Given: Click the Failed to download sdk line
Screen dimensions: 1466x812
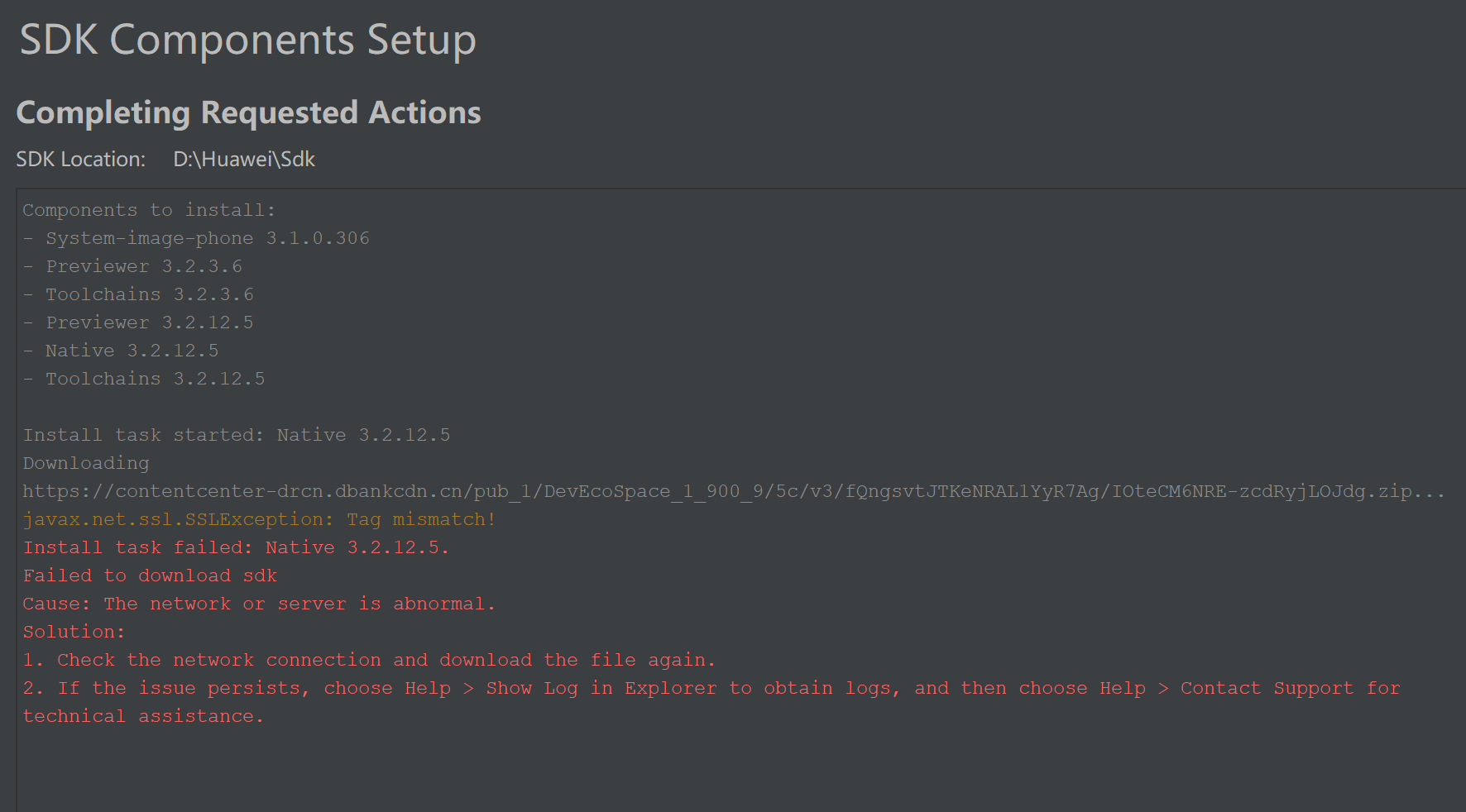Looking at the screenshot, I should click(150, 576).
